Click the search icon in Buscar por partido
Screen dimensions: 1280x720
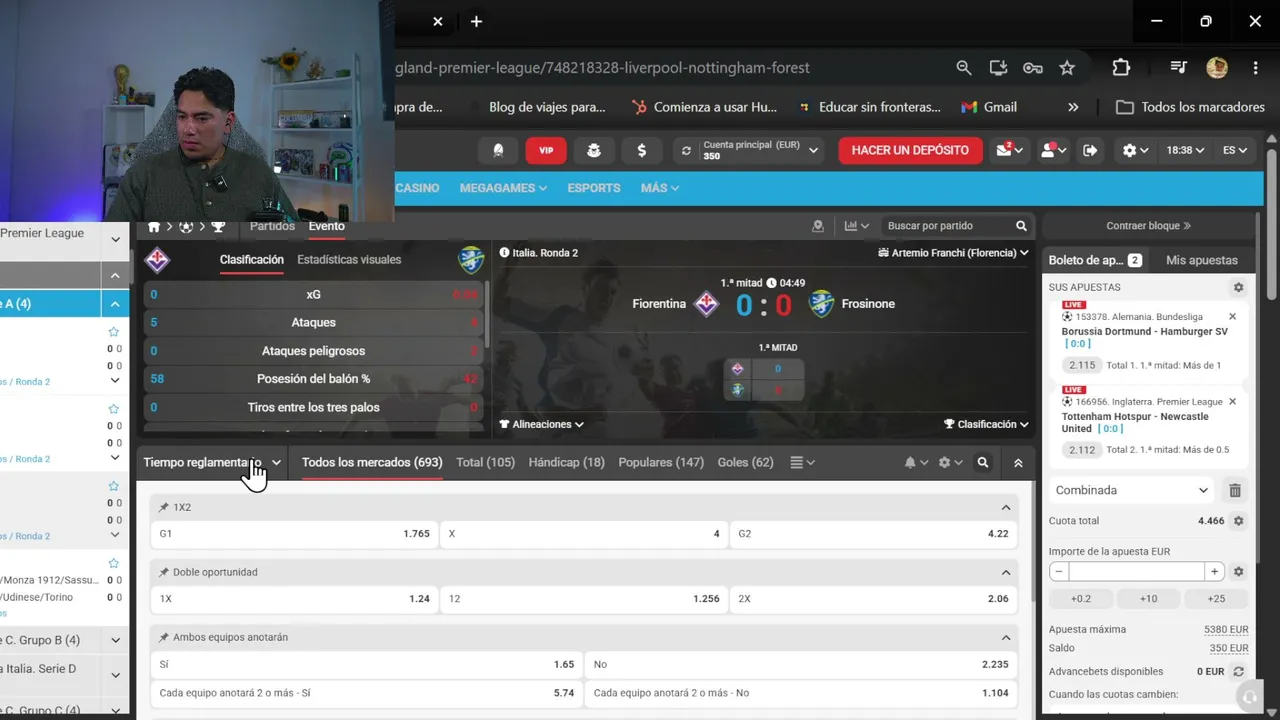pos(1021,226)
